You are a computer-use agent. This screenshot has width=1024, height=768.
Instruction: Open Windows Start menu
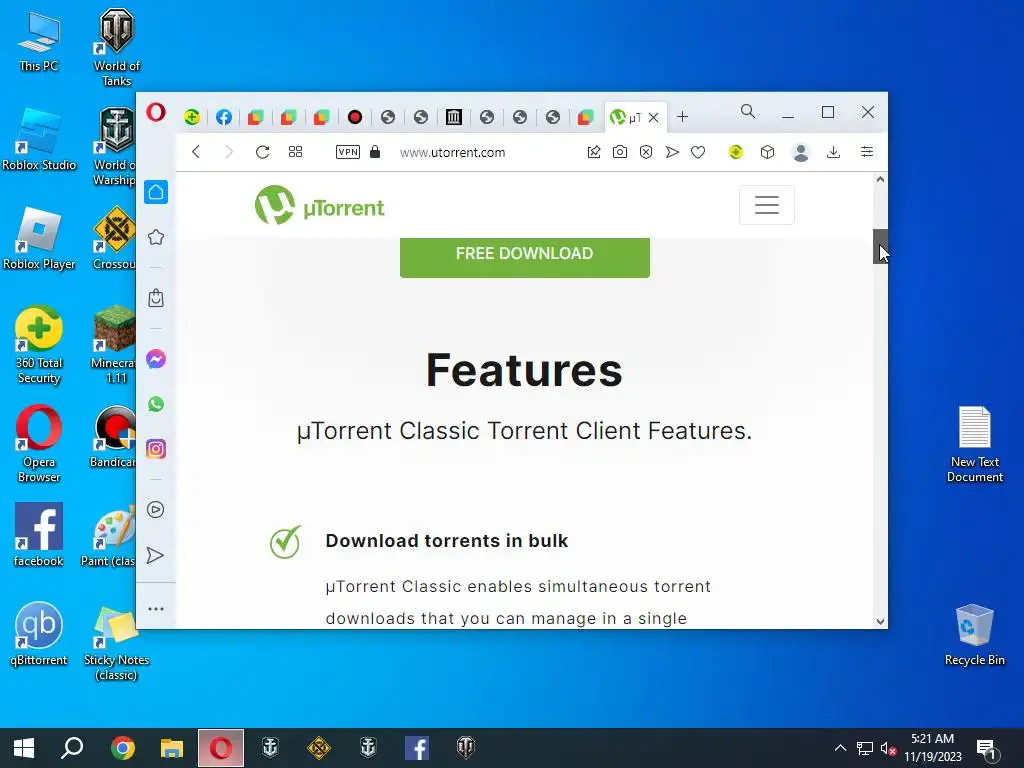coord(24,748)
